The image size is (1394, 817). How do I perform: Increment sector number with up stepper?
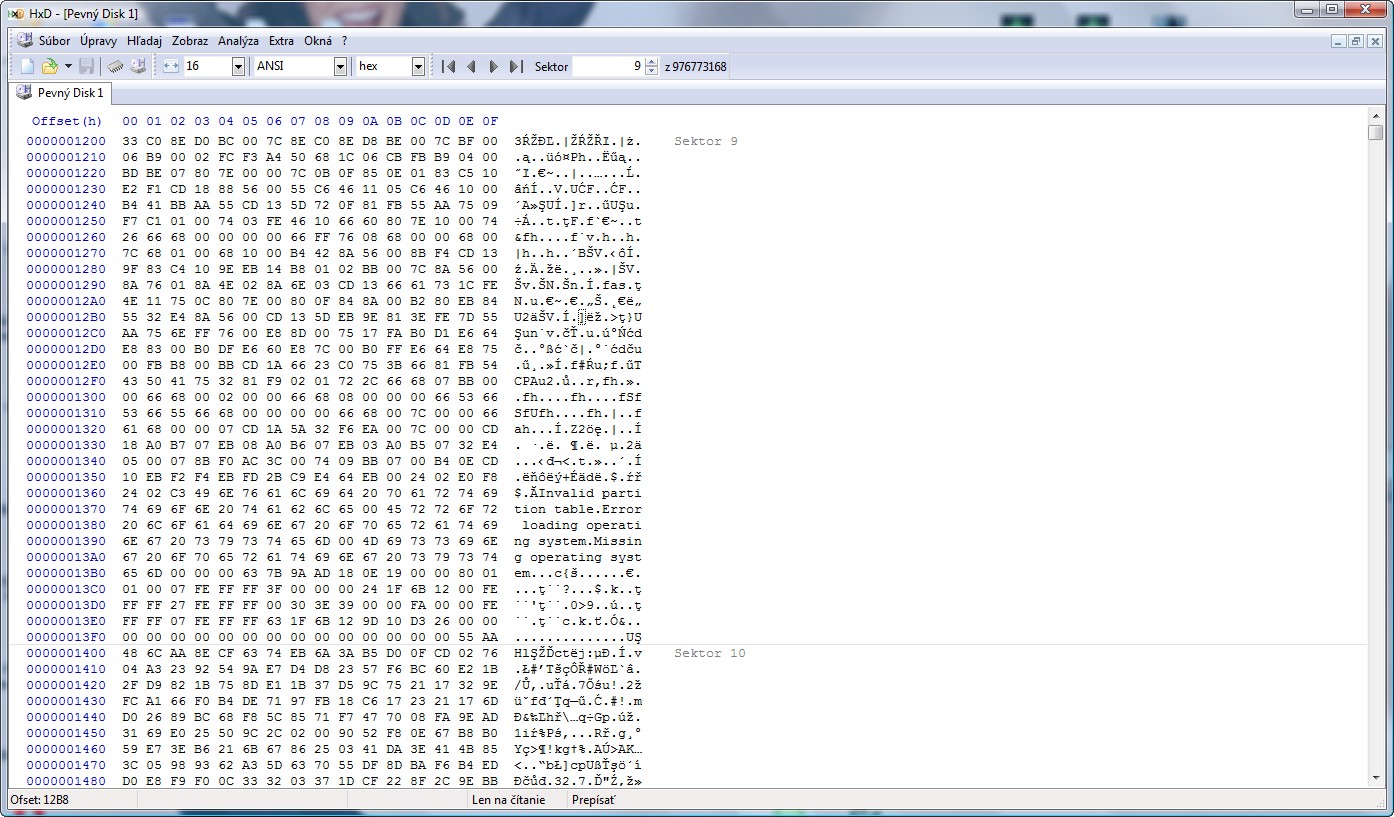coord(652,62)
